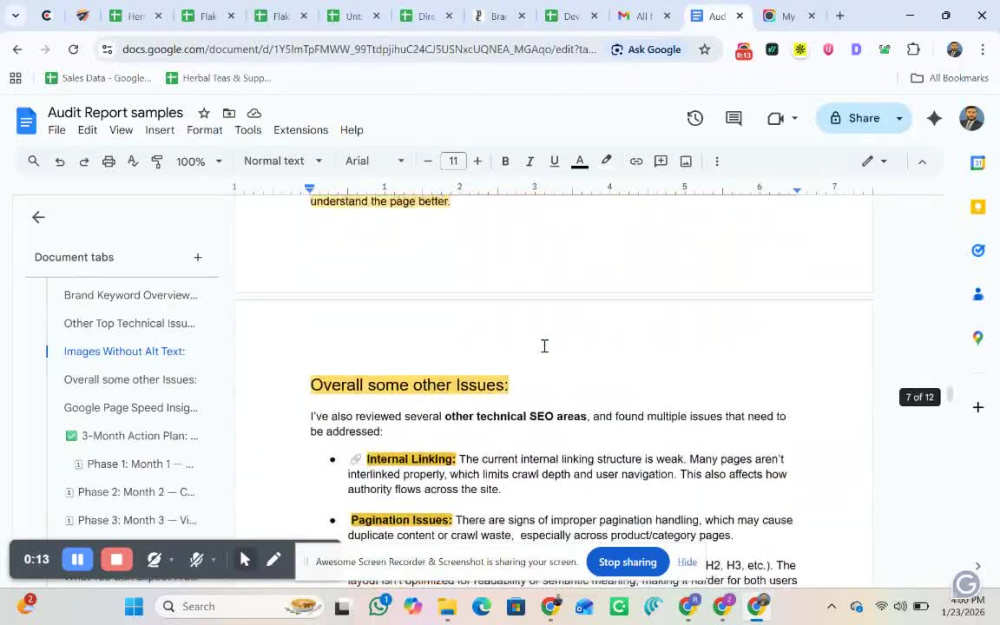The height and width of the screenshot is (625, 1000).
Task: Click Stop sharing button
Action: (x=628, y=562)
